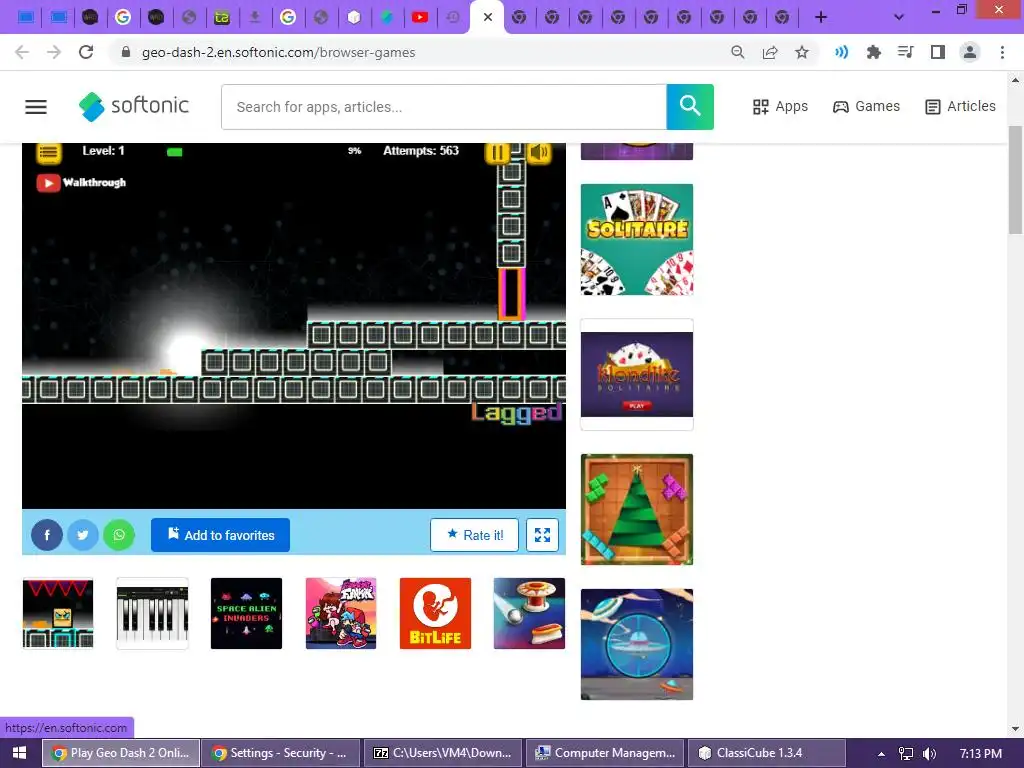Open the Articles section
Image resolution: width=1024 pixels, height=768 pixels.
pyautogui.click(x=960, y=106)
